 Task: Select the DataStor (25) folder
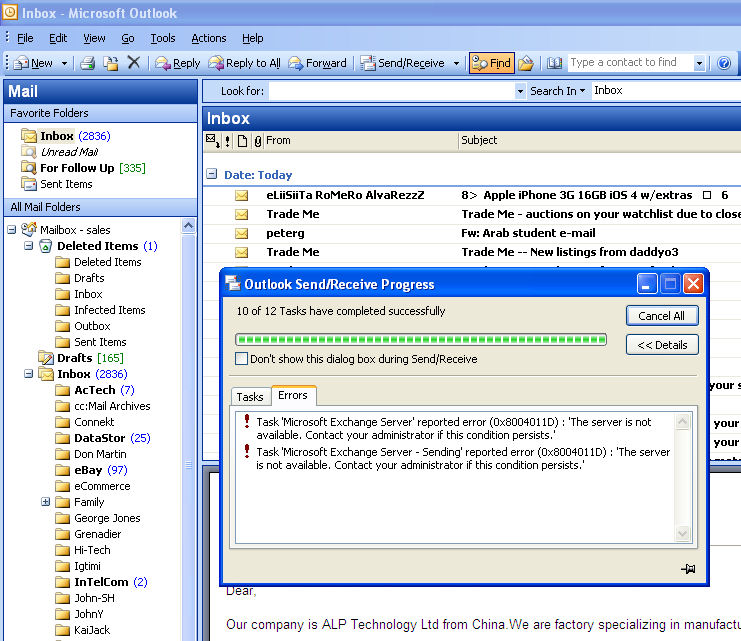[x=103, y=438]
